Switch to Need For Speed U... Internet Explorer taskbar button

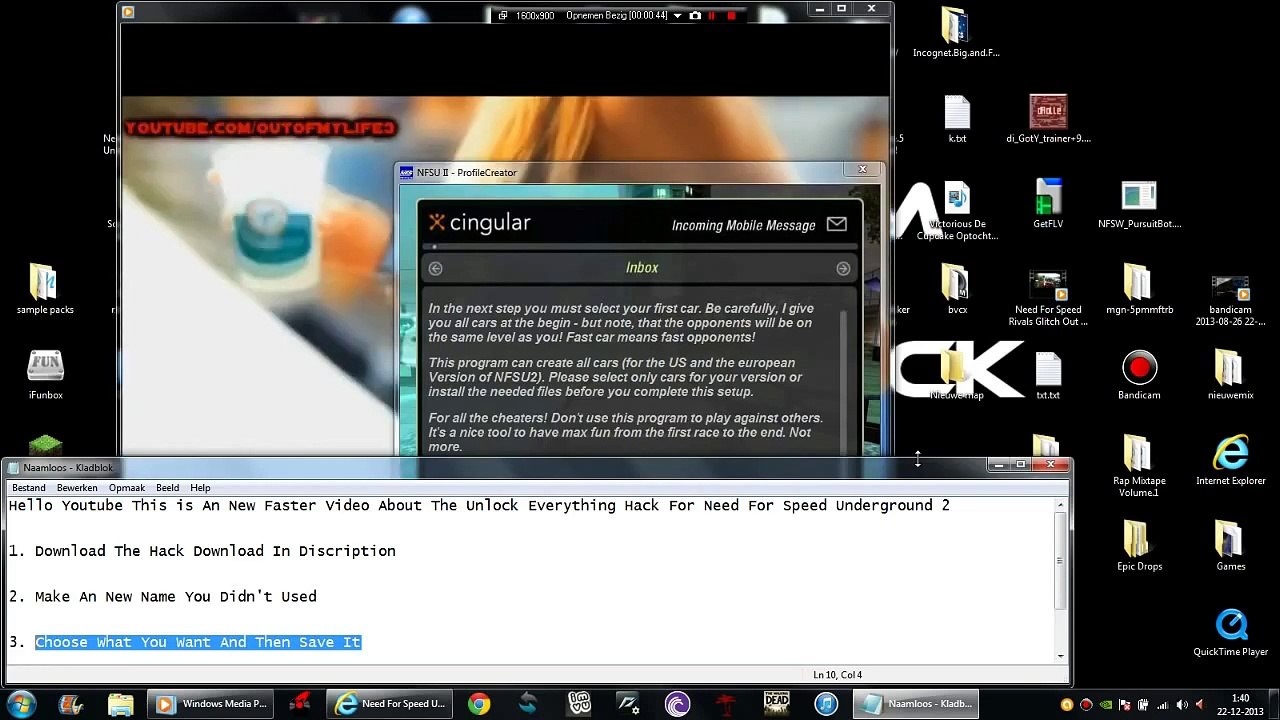pos(391,704)
